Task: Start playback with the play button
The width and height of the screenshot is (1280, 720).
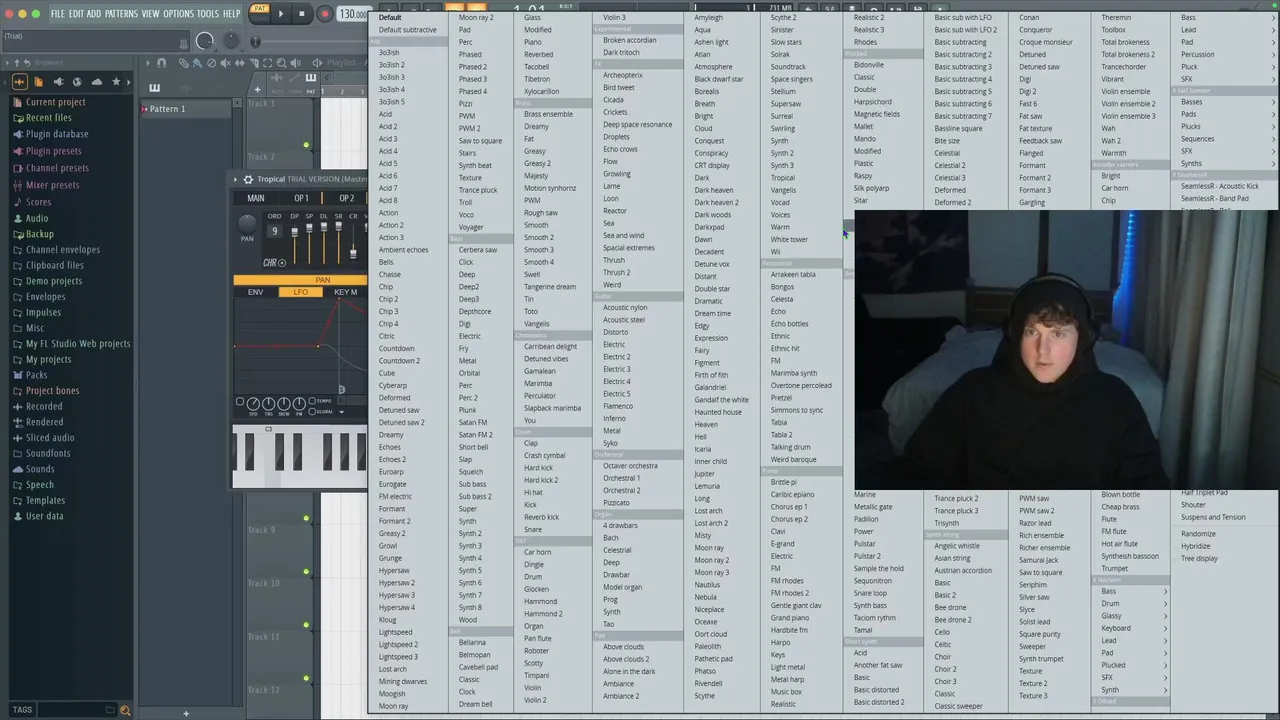Action: pos(281,14)
